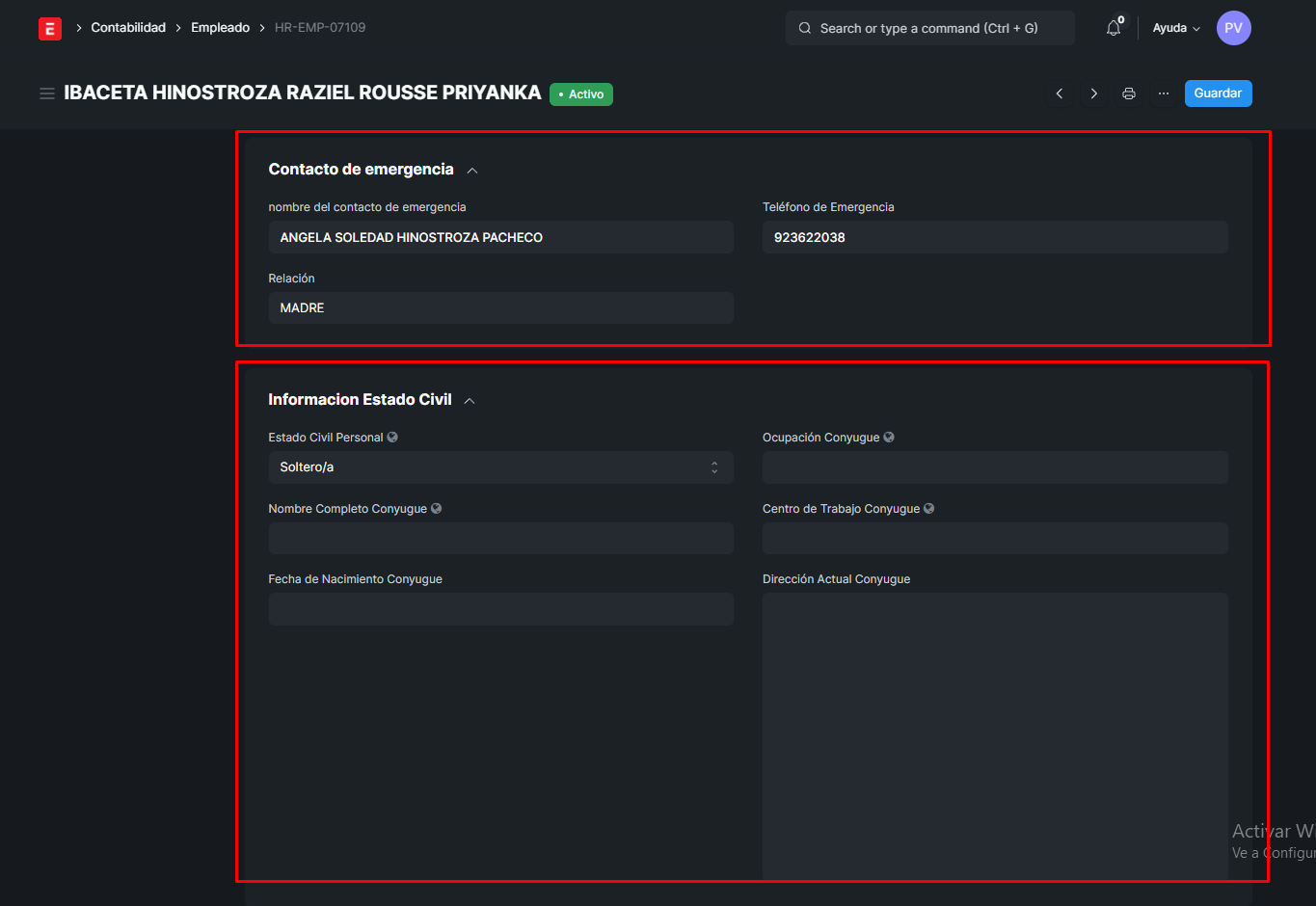
Task: Toggle the sidebar hamburger menu icon
Action: pos(46,93)
